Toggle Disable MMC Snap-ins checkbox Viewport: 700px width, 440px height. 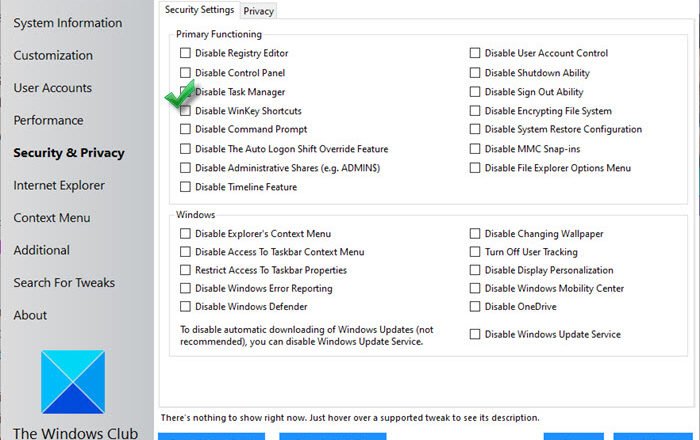coord(475,149)
